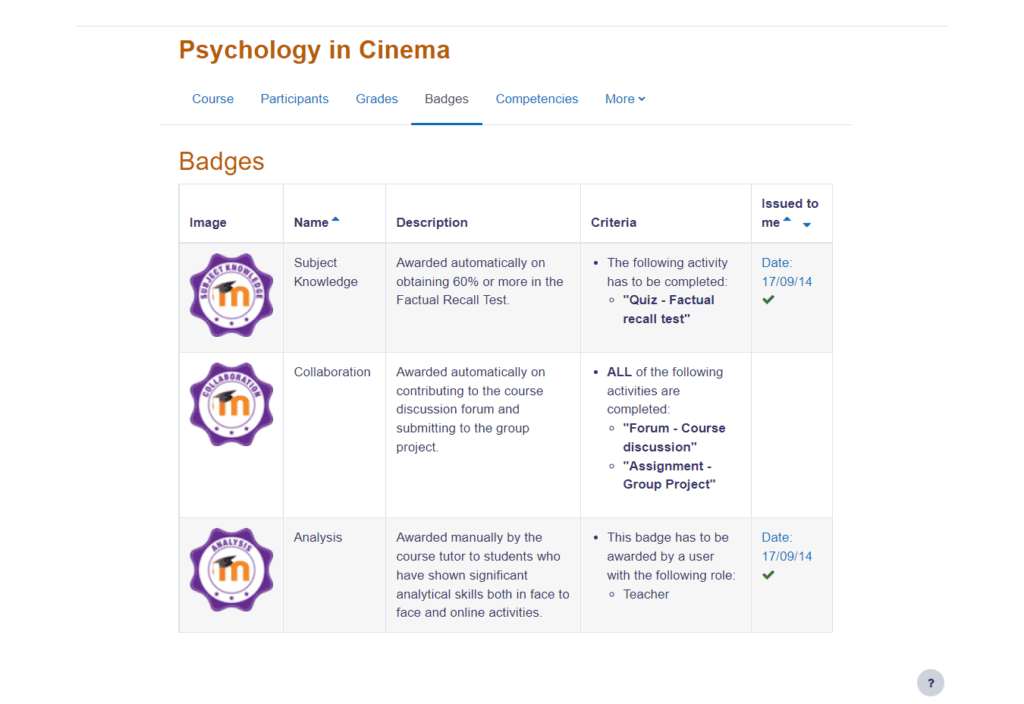Click the Psychology in Cinema course title
The width and height of the screenshot is (1024, 704).
tap(314, 50)
